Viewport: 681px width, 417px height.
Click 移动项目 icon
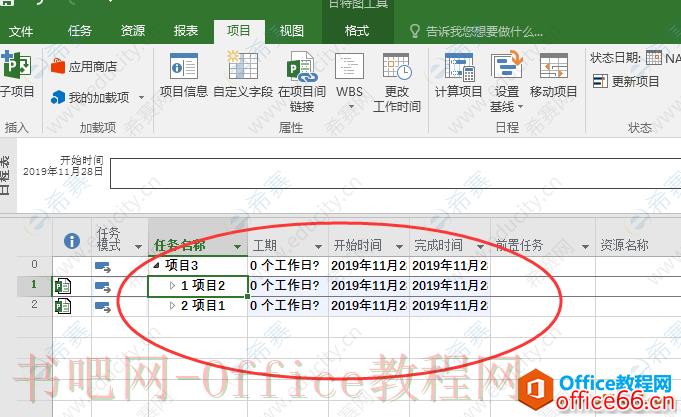(x=554, y=66)
